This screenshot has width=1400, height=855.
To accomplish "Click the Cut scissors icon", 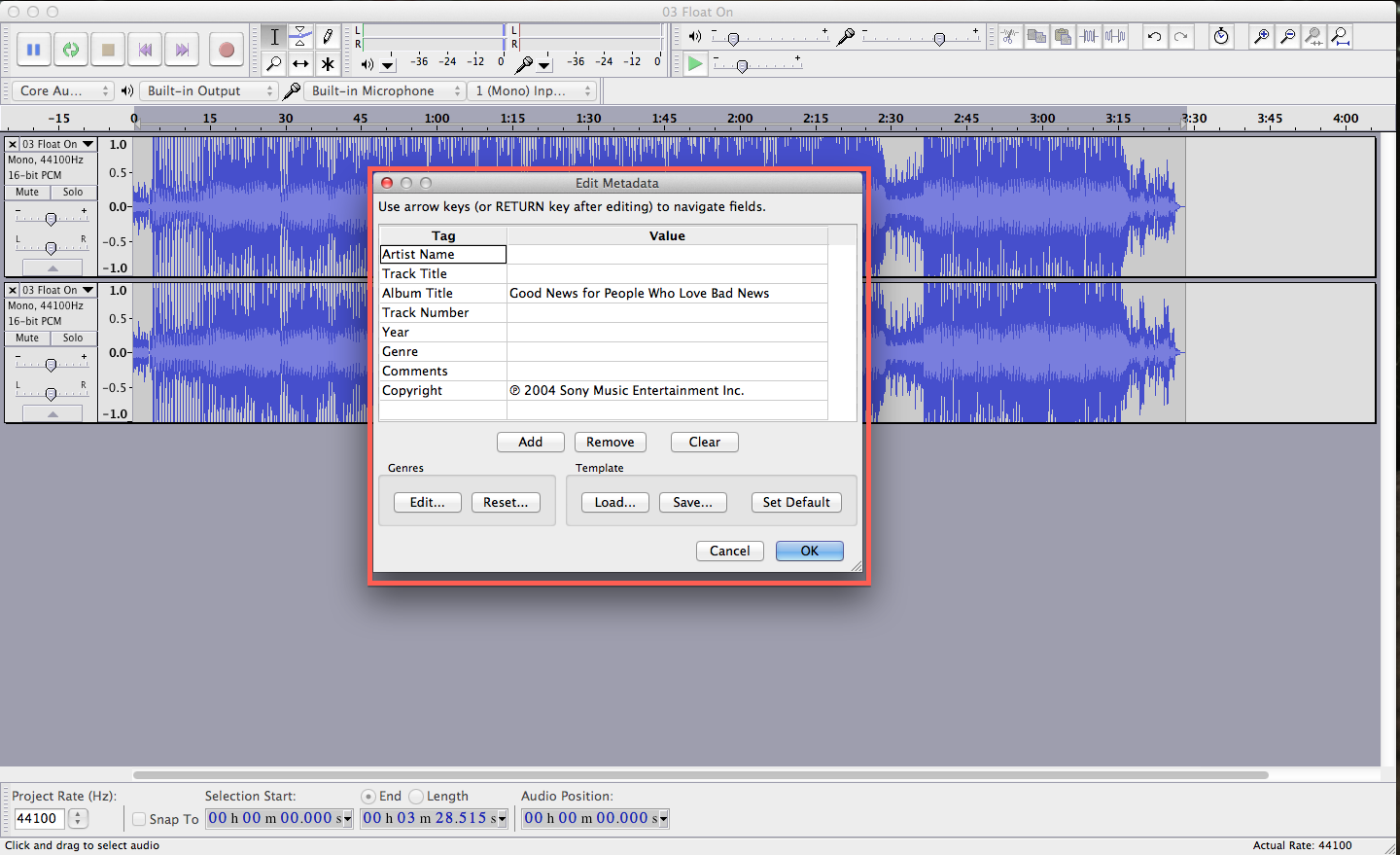I will 1010,37.
